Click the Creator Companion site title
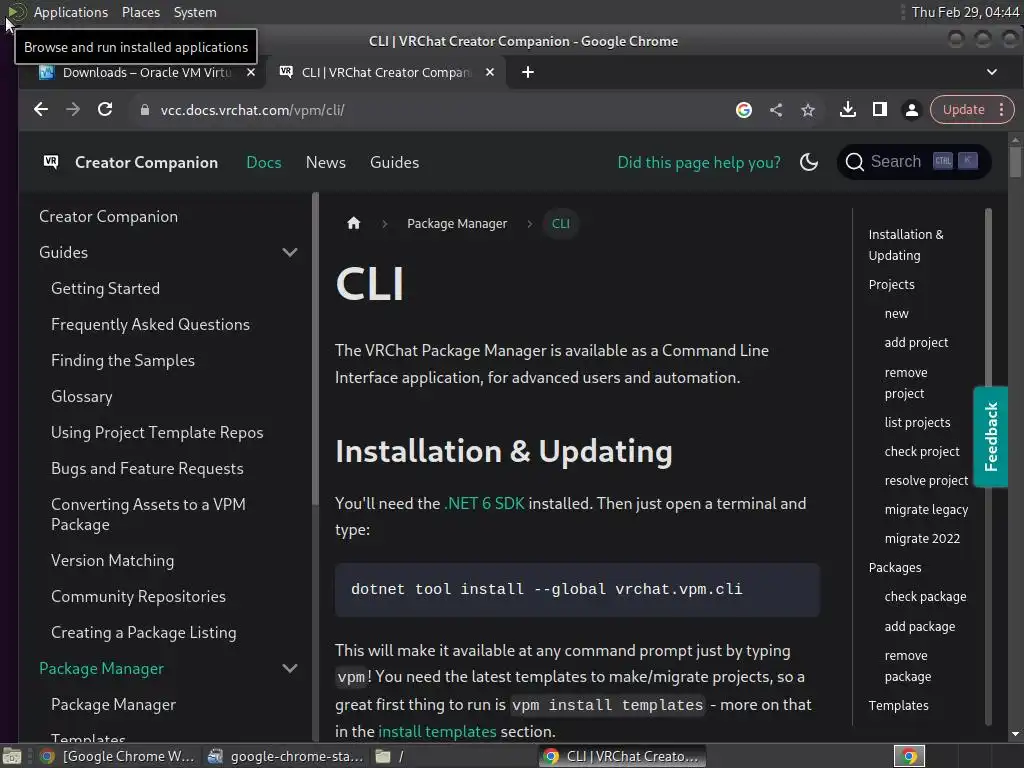 click(x=146, y=162)
